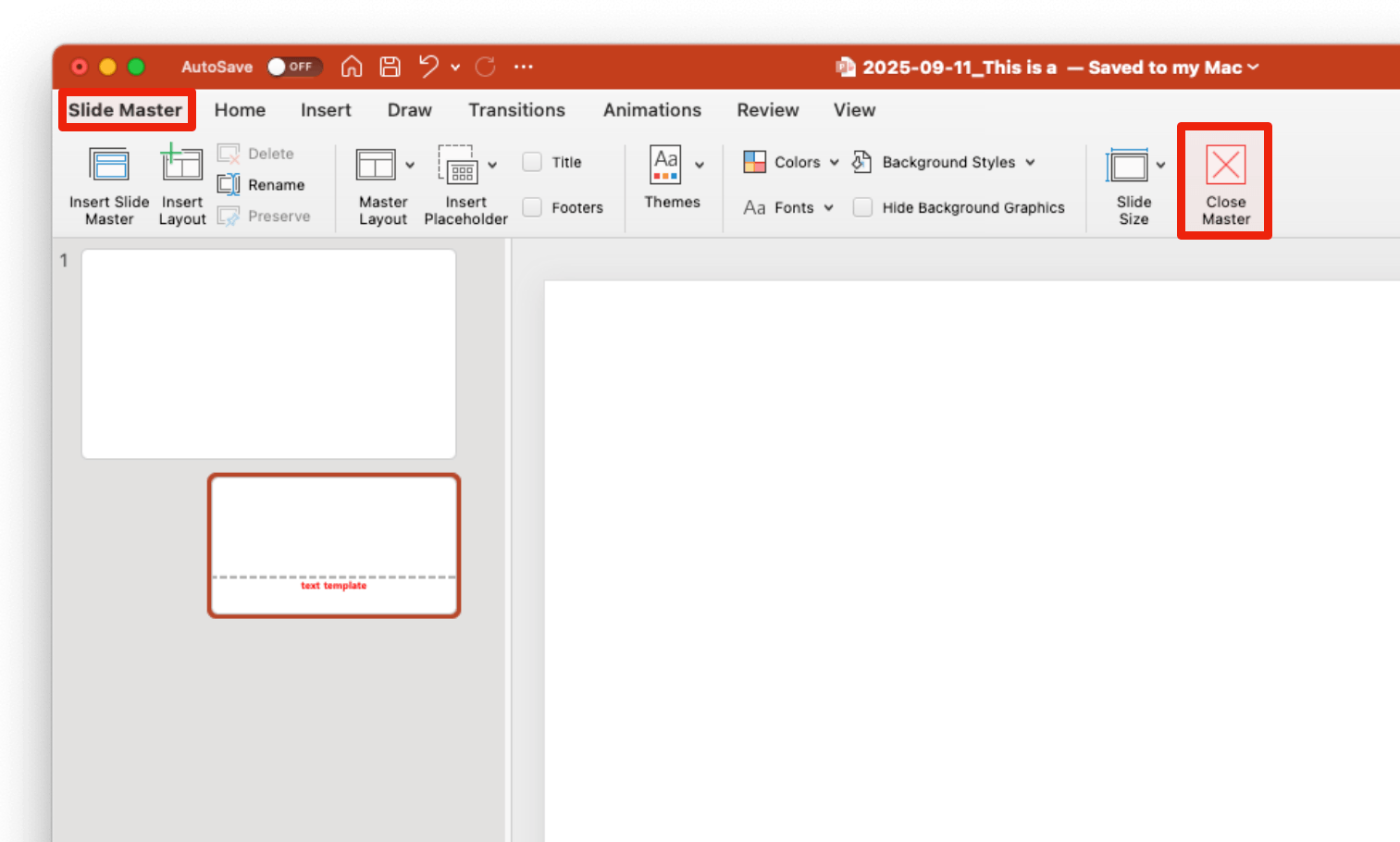
Task: Open the Fonts dropdown
Action: [x=788, y=207]
